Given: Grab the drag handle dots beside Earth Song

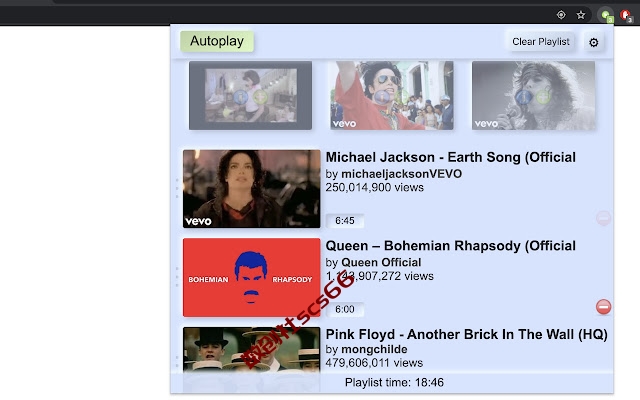Looking at the screenshot, I should click(x=177, y=189).
